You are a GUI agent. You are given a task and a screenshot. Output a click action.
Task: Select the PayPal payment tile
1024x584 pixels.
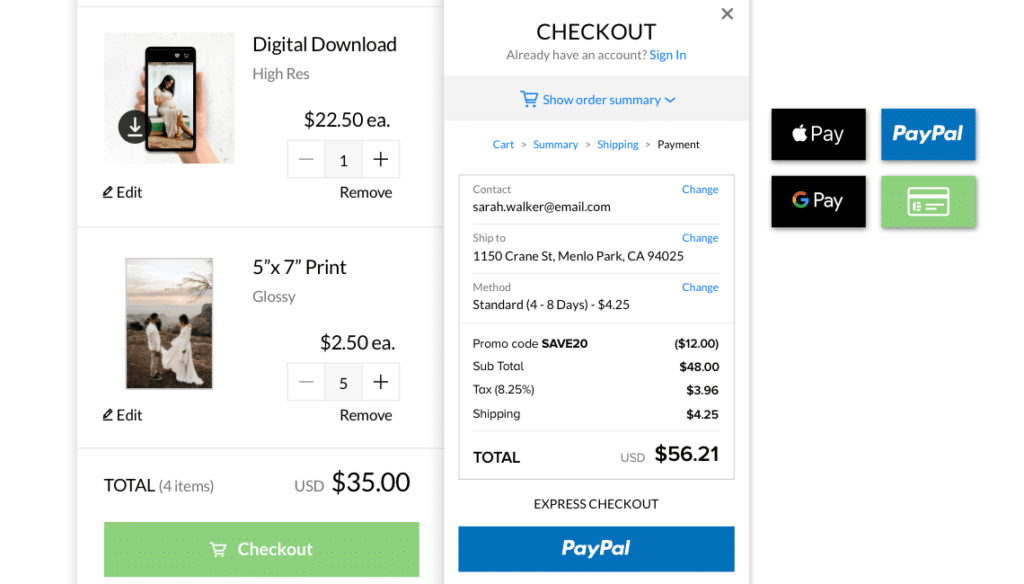click(x=928, y=134)
